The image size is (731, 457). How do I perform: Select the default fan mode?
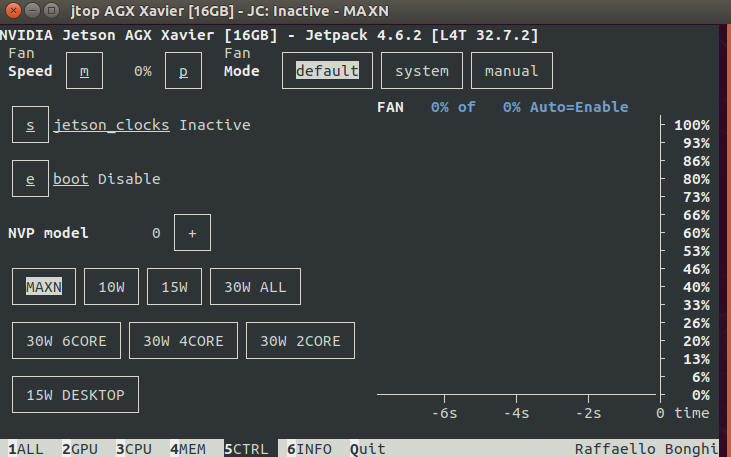pos(327,71)
